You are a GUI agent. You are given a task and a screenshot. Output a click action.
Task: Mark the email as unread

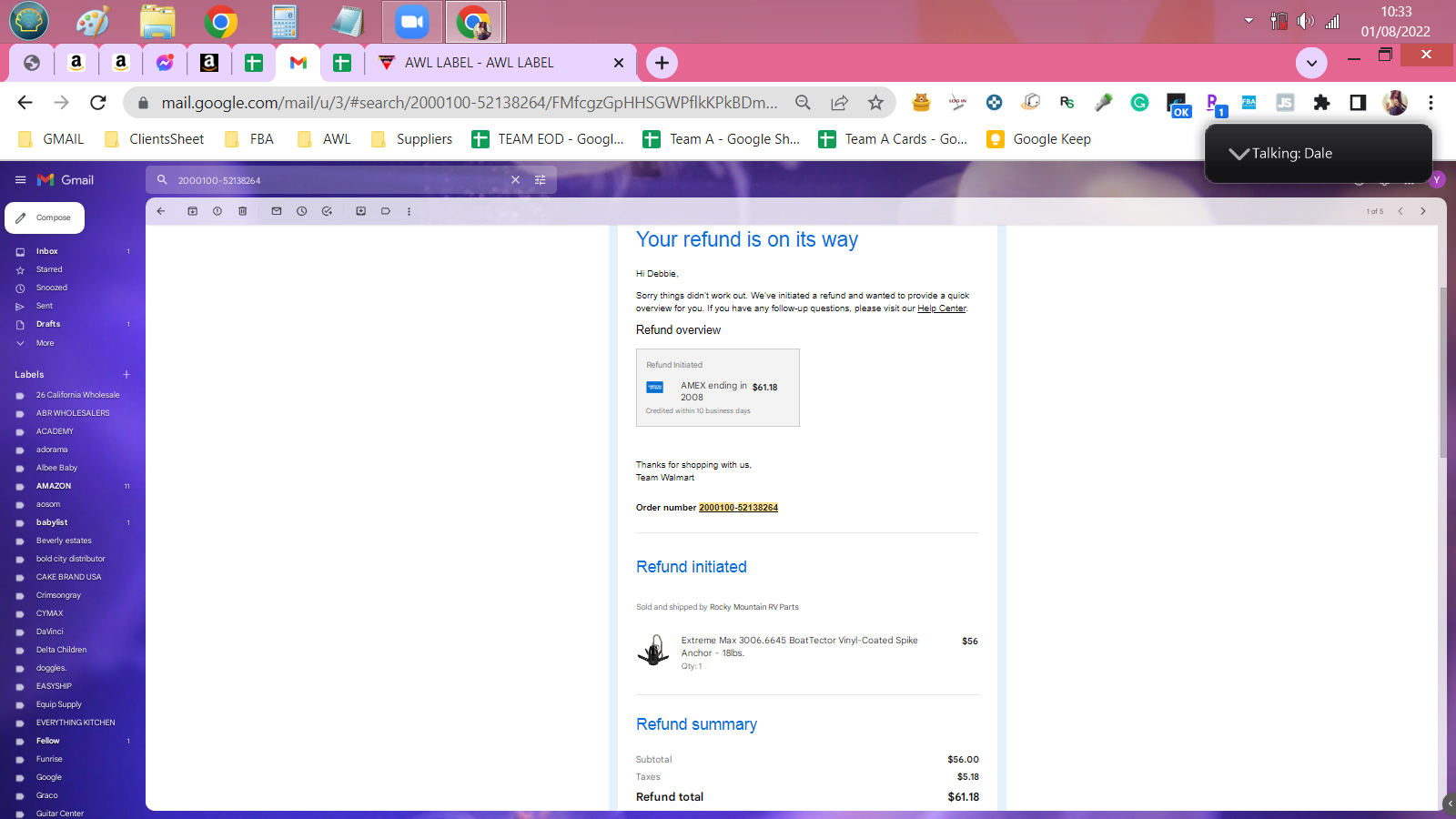click(x=277, y=211)
